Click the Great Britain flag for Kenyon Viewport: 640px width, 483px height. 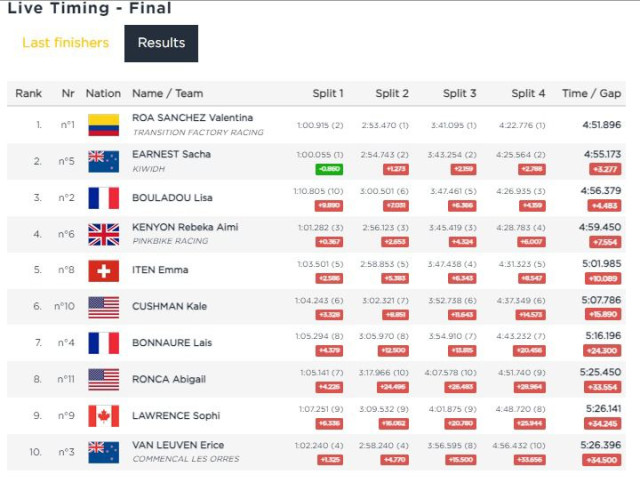tap(104, 234)
